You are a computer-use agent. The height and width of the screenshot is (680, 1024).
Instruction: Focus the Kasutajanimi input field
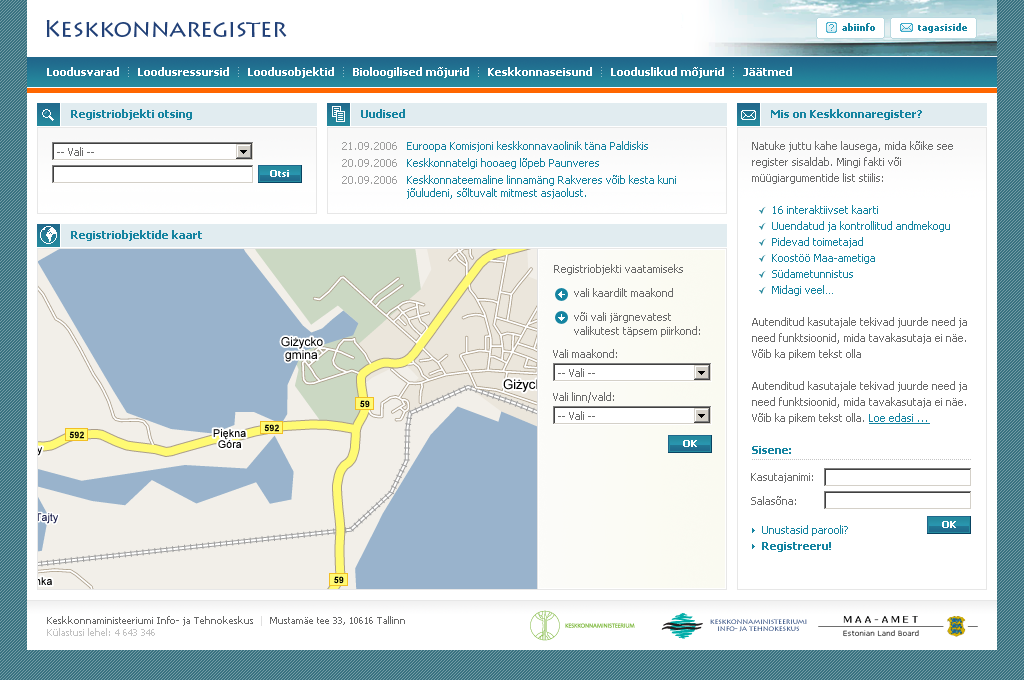coord(897,478)
